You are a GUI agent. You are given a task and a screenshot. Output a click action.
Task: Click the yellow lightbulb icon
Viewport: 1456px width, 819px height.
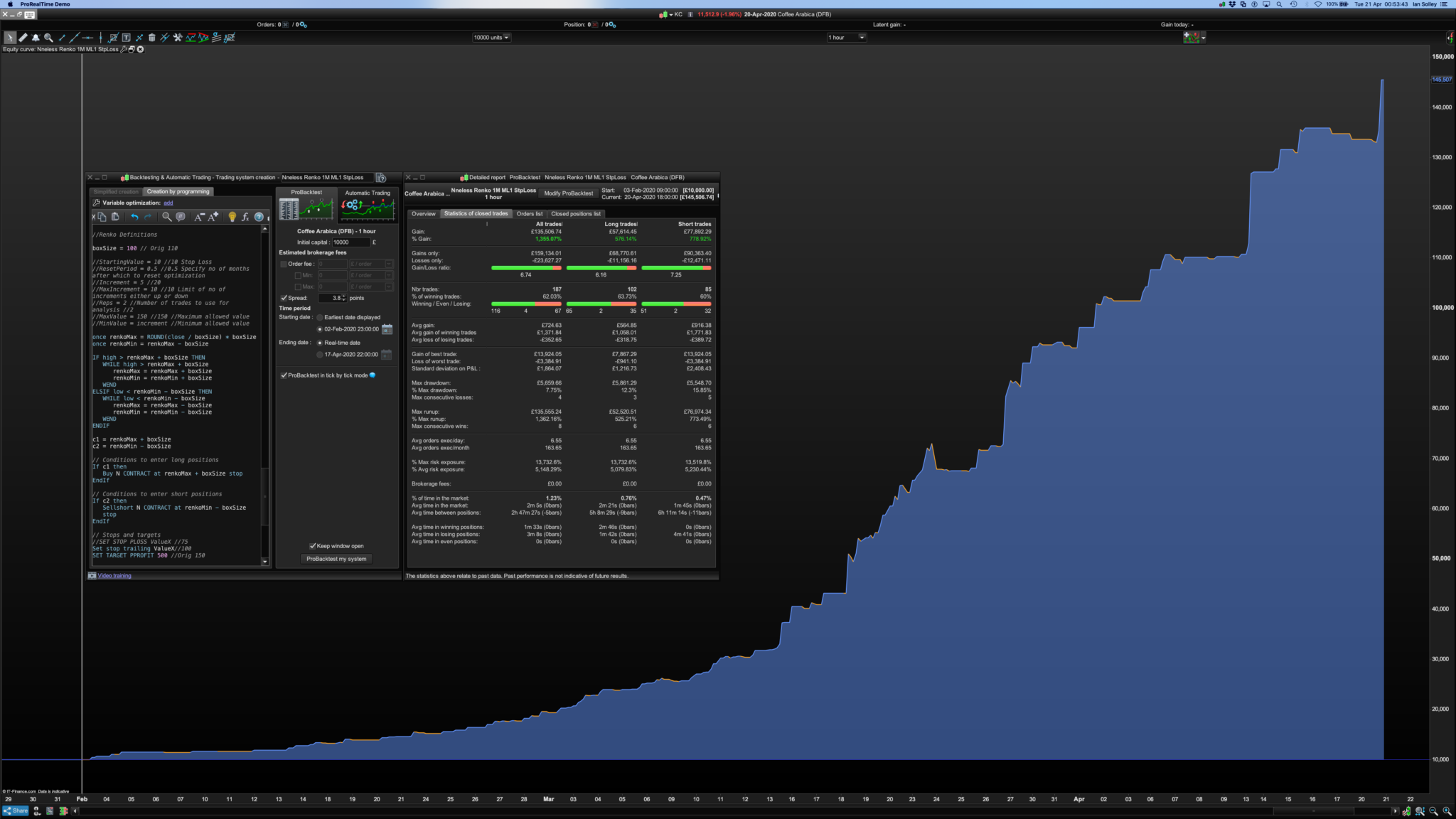(232, 217)
